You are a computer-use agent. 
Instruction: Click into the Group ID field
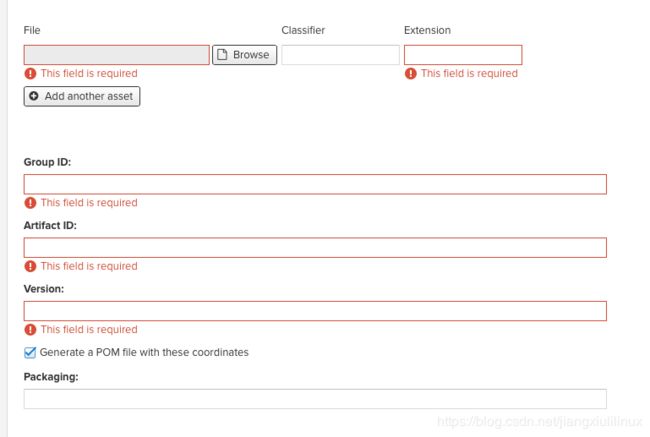click(x=315, y=184)
